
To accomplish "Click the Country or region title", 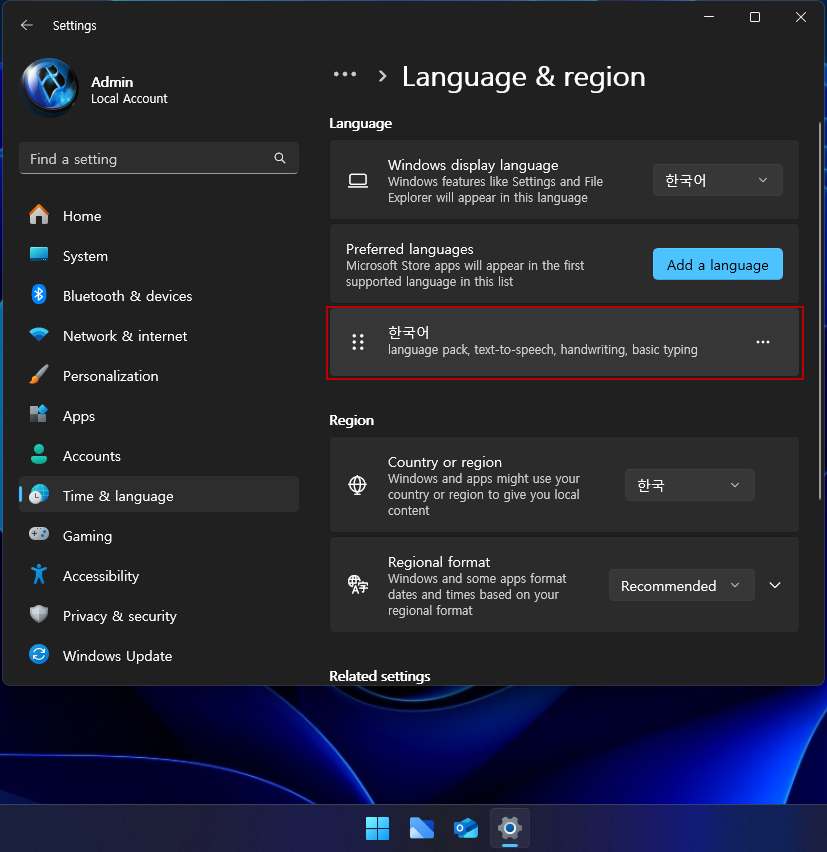I will point(444,462).
